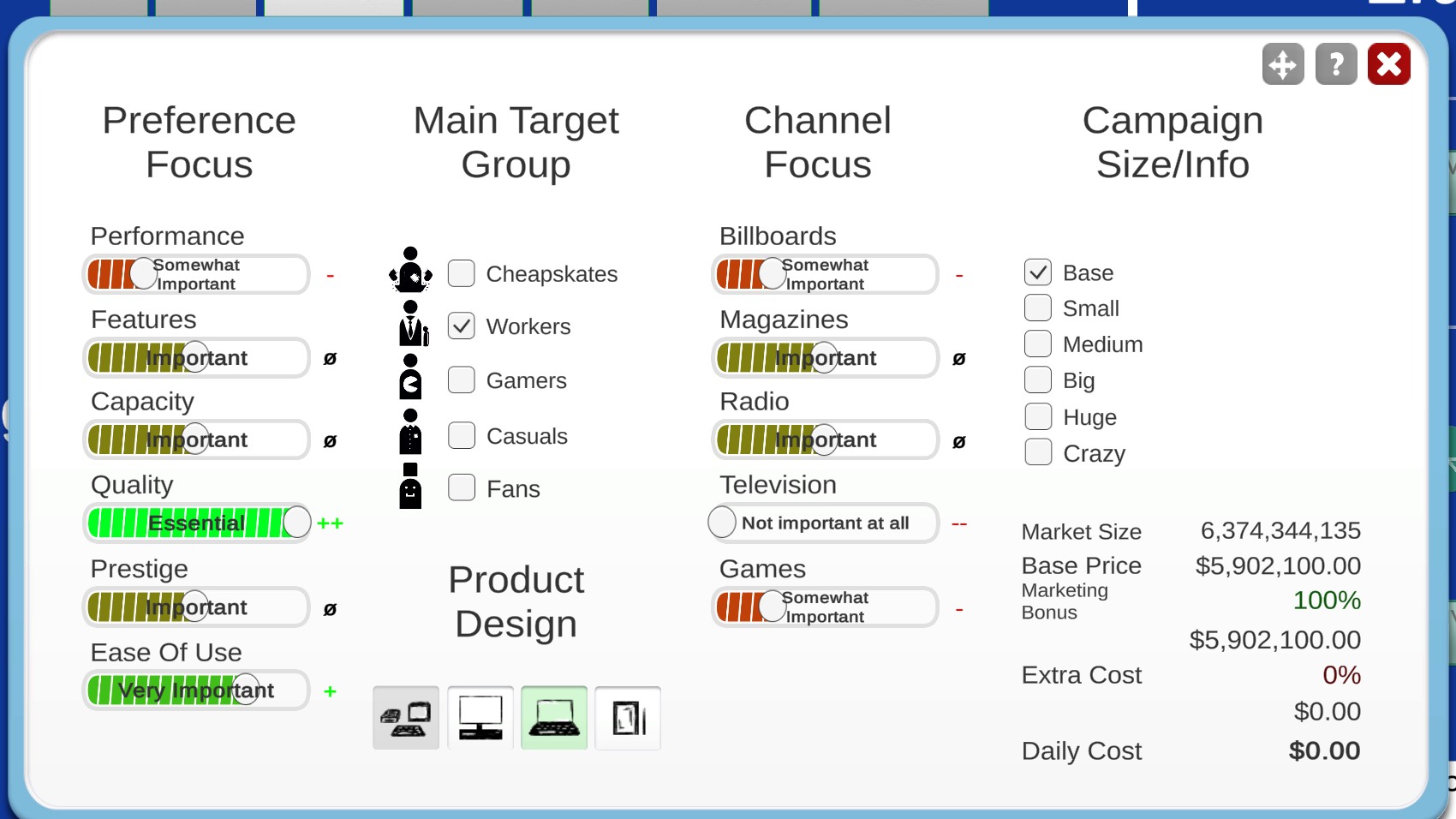Enable the Cheapskates target group checkbox

(462, 273)
